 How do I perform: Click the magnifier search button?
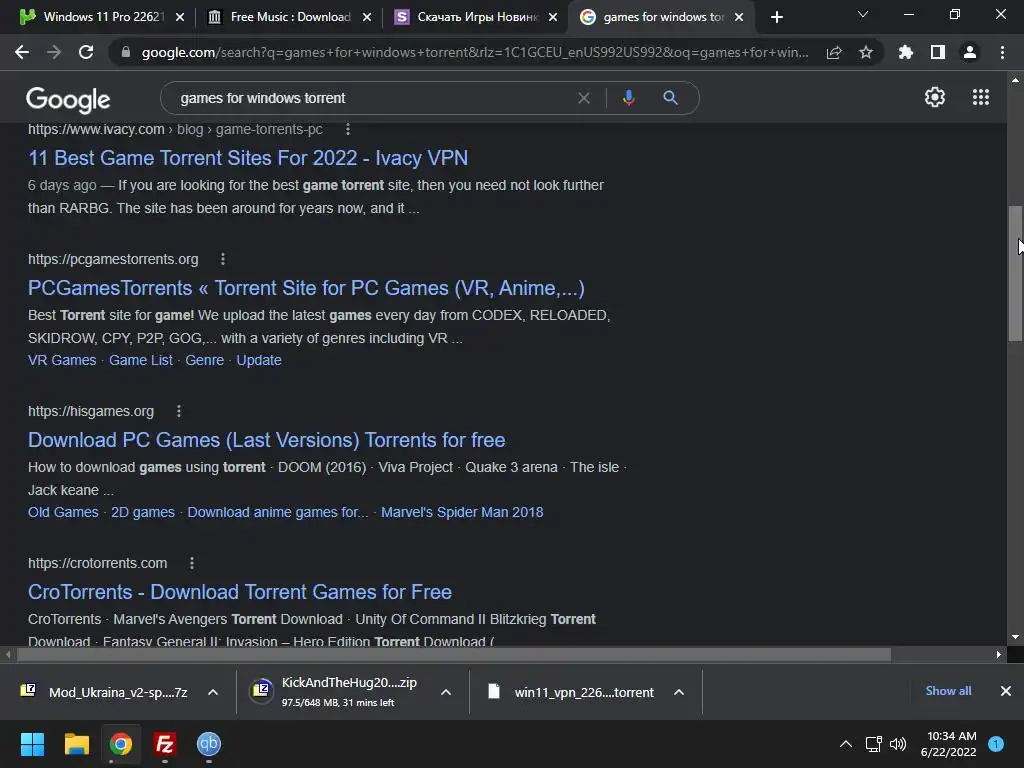click(670, 98)
